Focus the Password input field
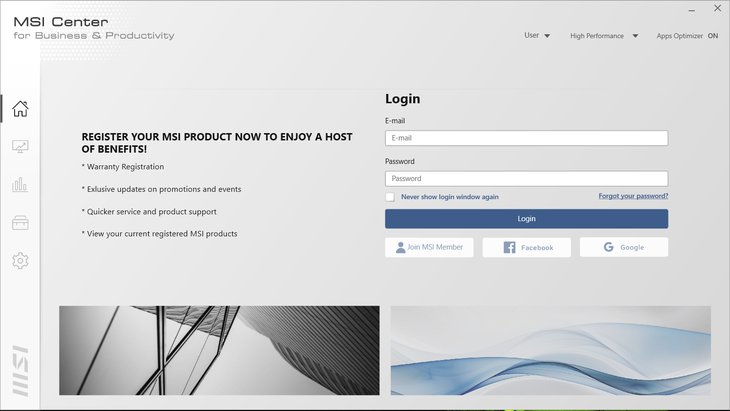Viewport: 730px width, 411px height. (x=526, y=178)
